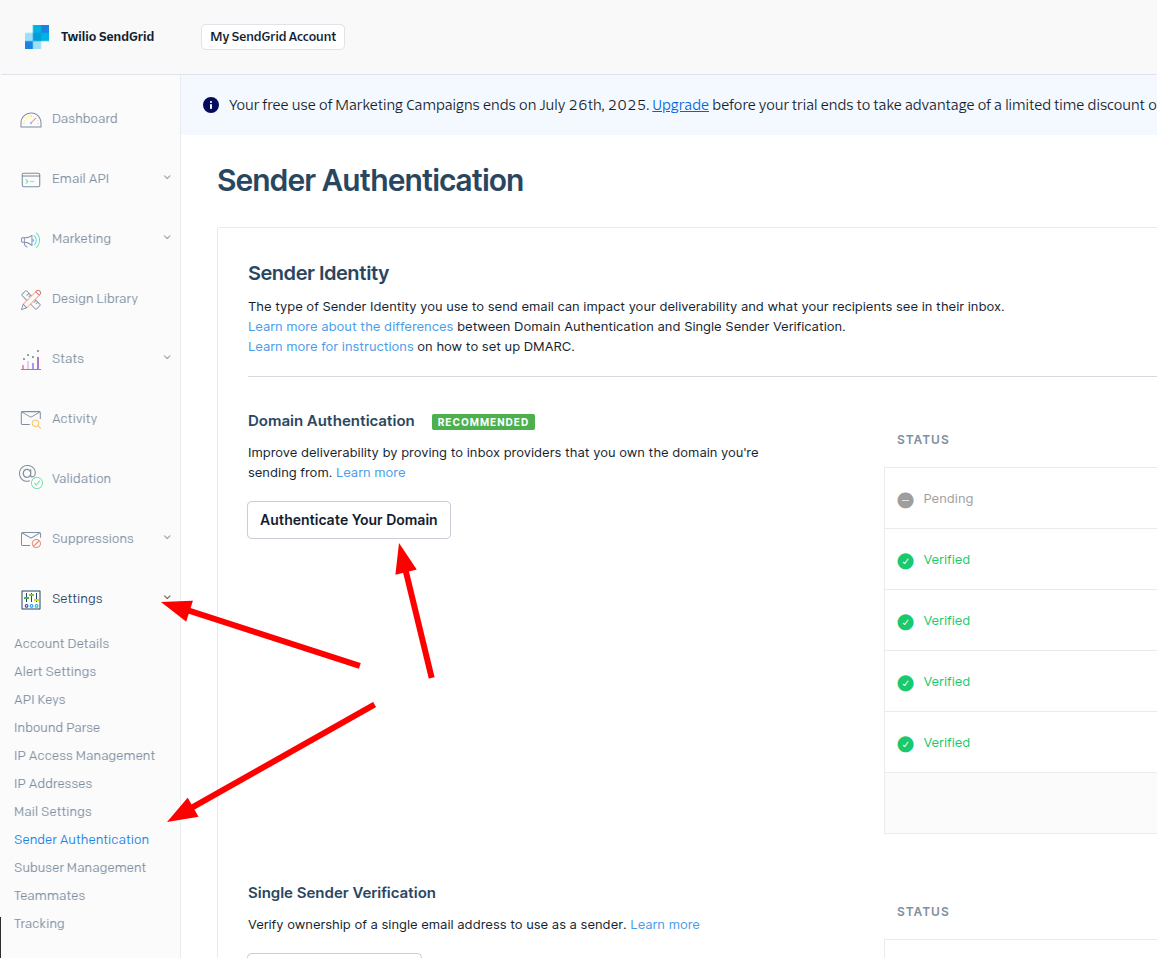1157x958 pixels.
Task: Click the Single Sender Verification heading
Action: tap(342, 893)
